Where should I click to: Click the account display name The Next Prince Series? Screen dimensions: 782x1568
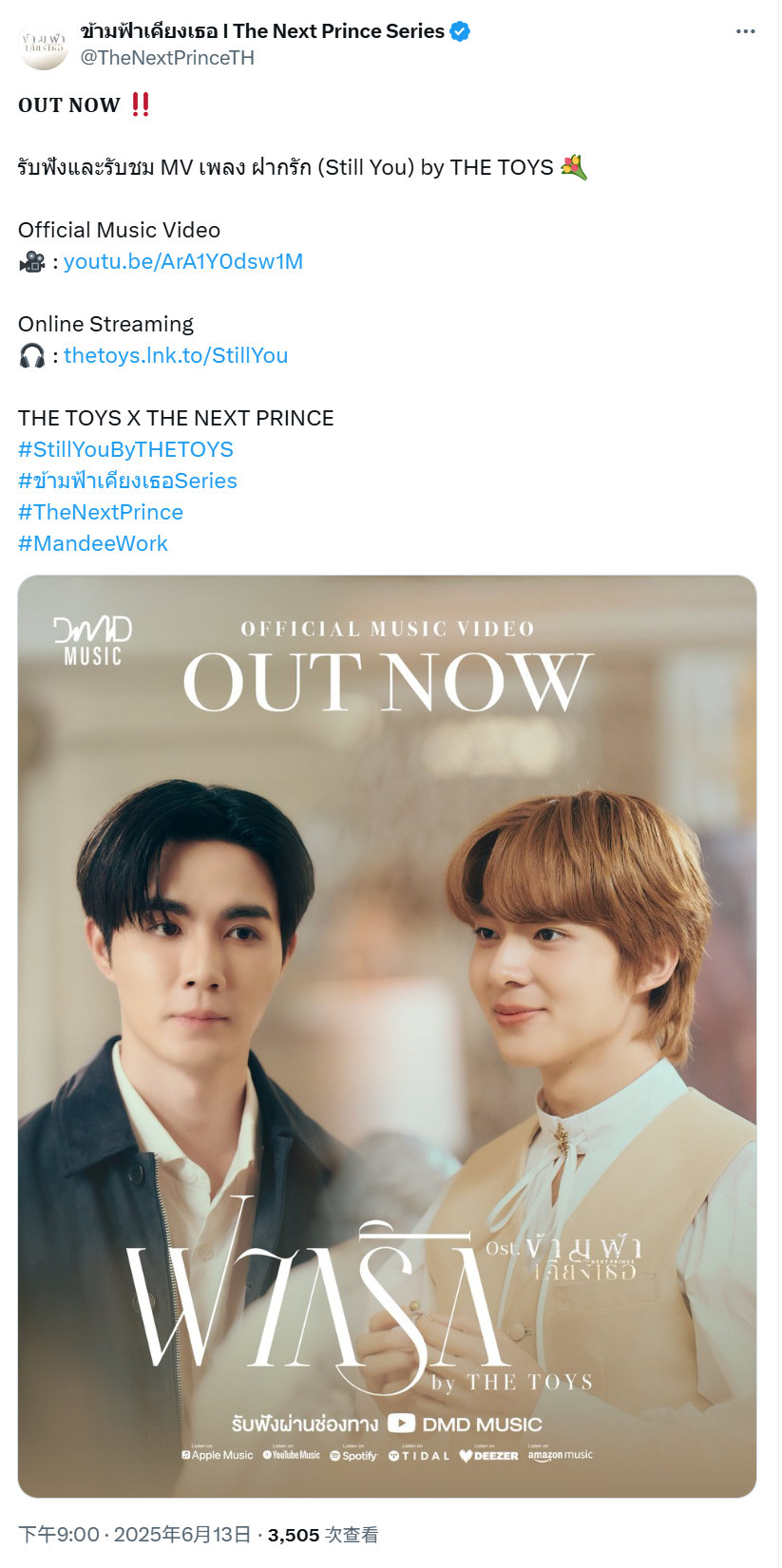(262, 31)
